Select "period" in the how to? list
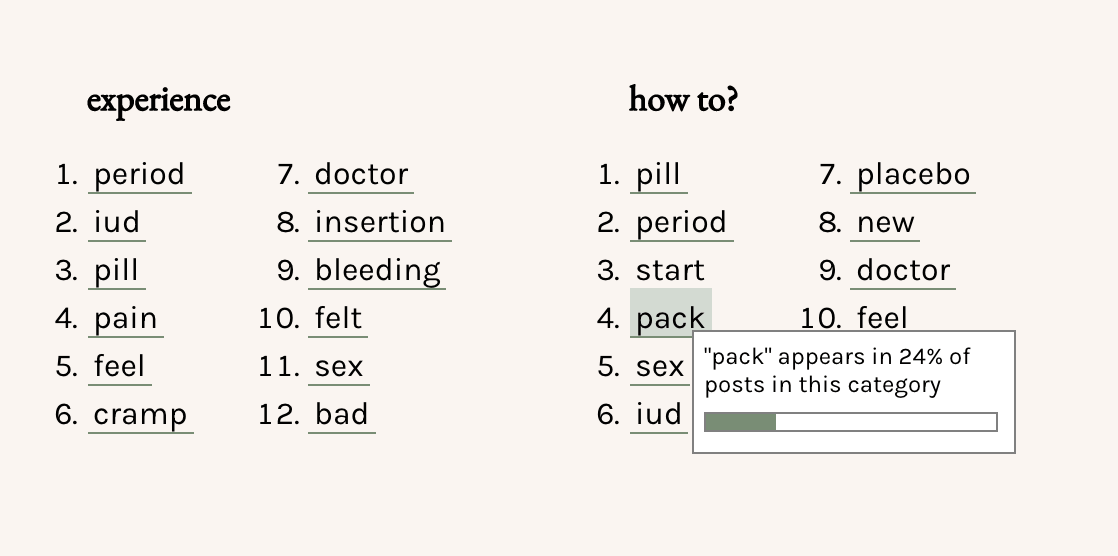 (681, 223)
